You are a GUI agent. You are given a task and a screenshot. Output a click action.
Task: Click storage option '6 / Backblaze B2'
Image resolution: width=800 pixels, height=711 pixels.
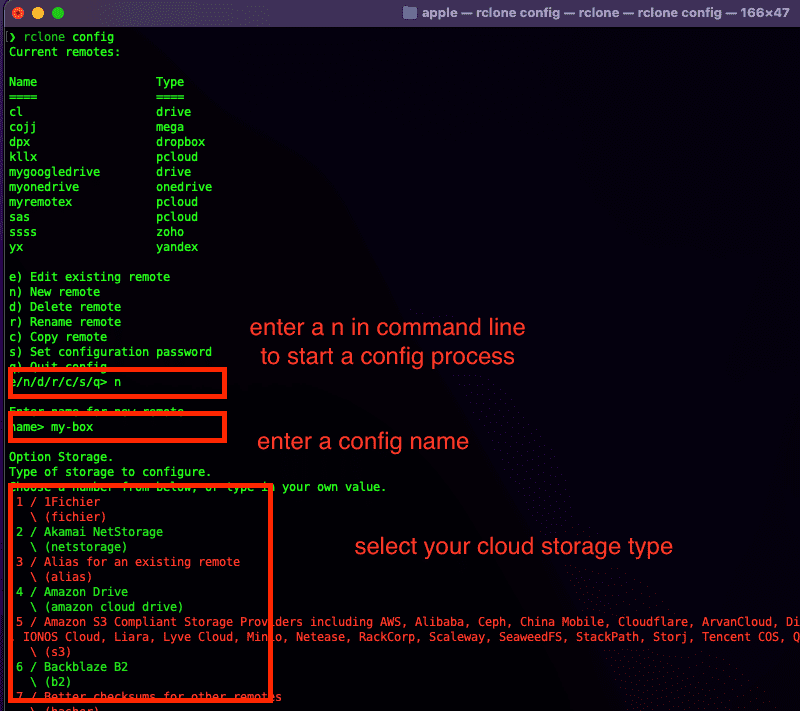pyautogui.click(x=72, y=667)
